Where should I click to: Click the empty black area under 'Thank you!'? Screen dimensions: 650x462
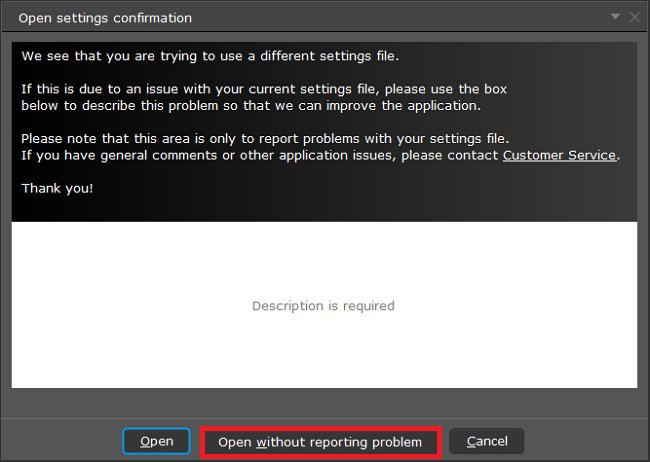(324, 209)
